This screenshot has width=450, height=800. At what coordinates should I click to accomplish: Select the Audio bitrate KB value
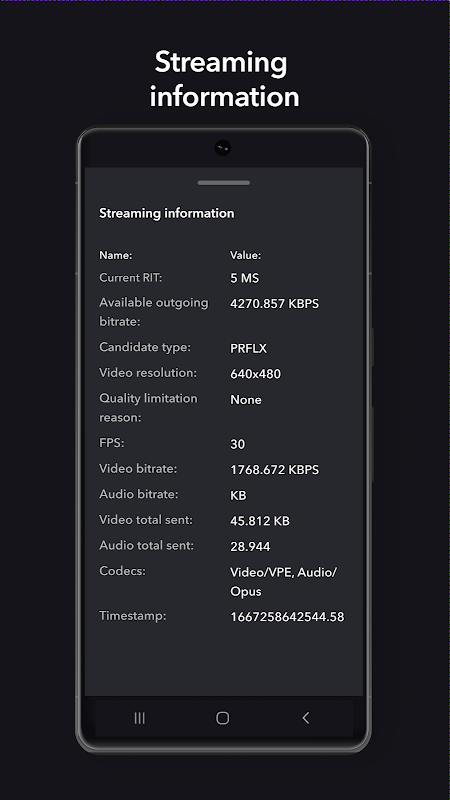[238, 495]
